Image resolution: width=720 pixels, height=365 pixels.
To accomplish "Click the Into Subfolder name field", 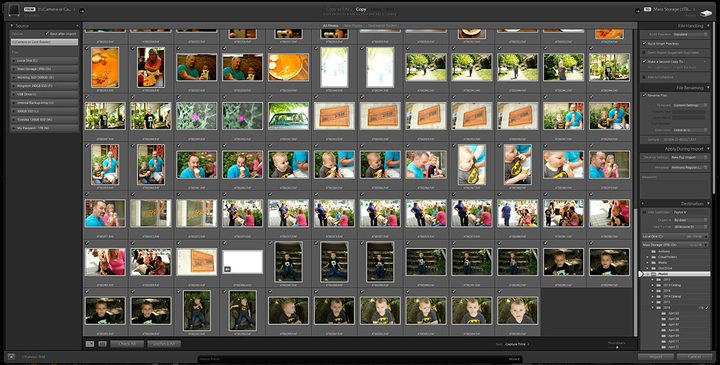I will pos(691,212).
